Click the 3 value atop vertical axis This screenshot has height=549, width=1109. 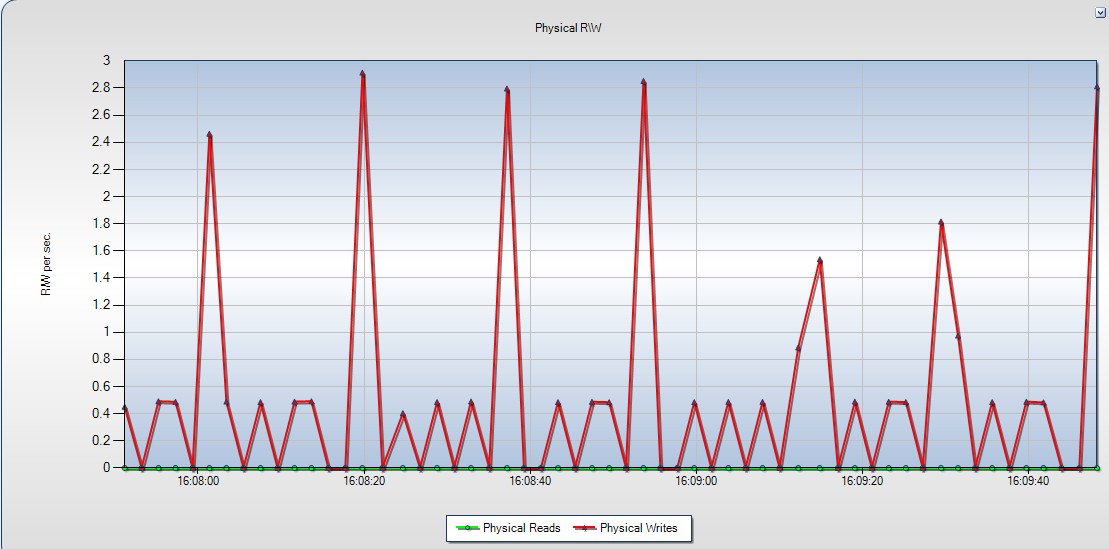107,61
